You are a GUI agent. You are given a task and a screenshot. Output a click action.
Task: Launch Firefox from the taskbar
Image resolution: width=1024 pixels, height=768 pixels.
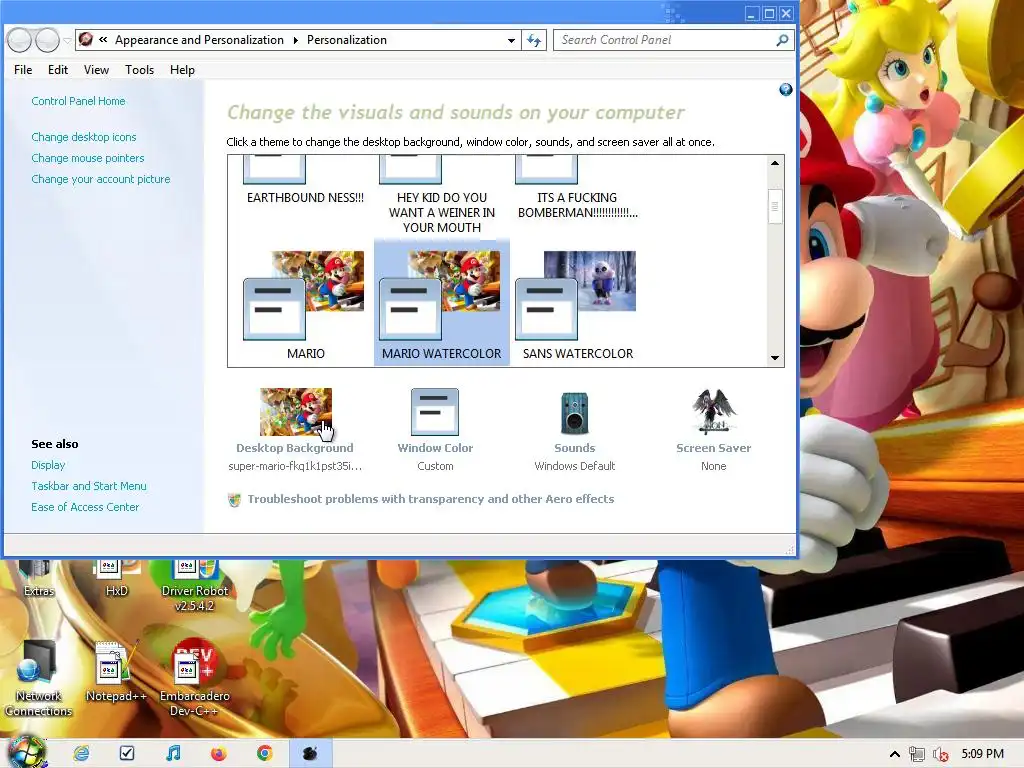[219, 754]
